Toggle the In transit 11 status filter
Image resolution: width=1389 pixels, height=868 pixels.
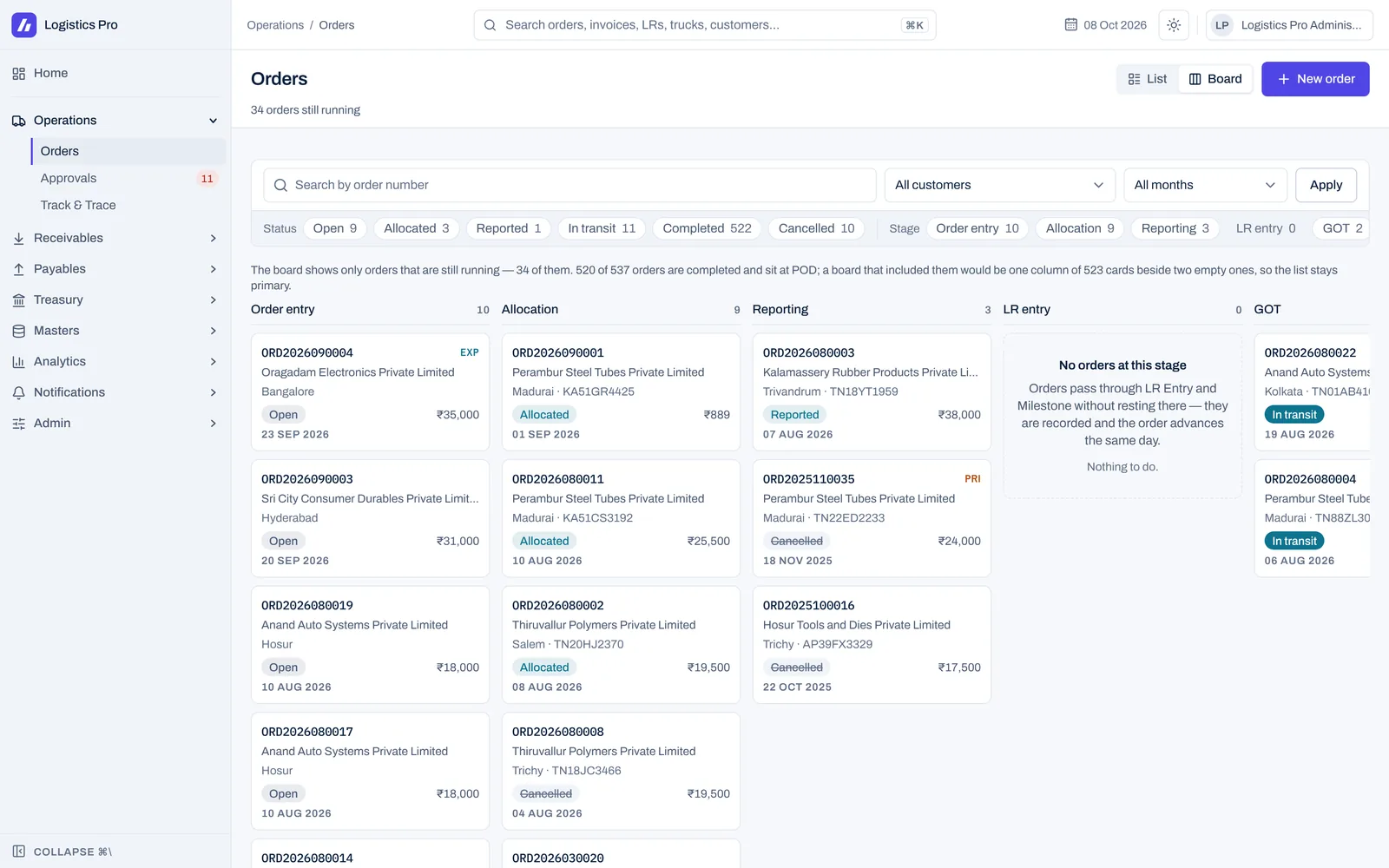point(602,228)
